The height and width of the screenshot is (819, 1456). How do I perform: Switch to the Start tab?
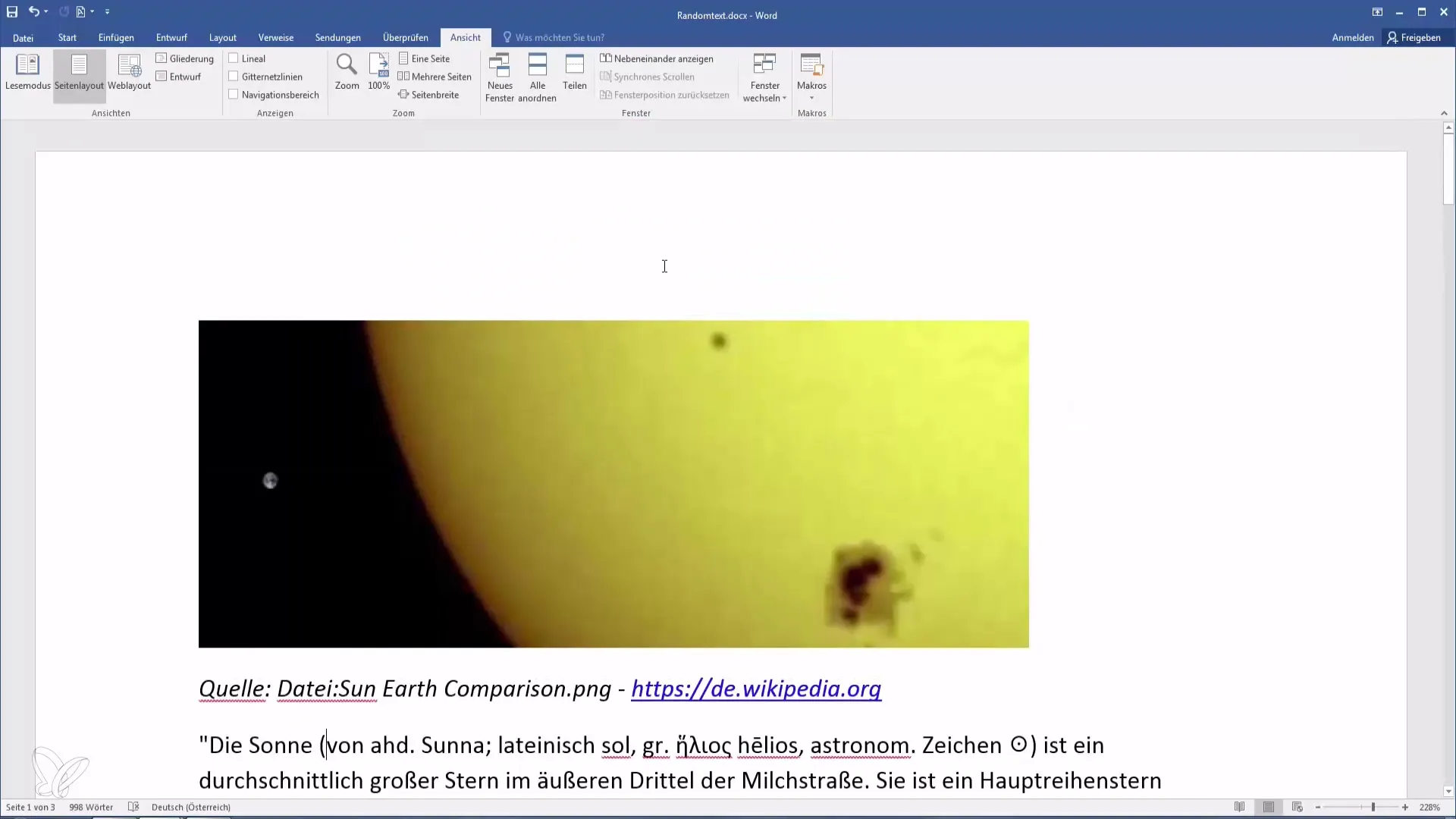click(x=67, y=37)
